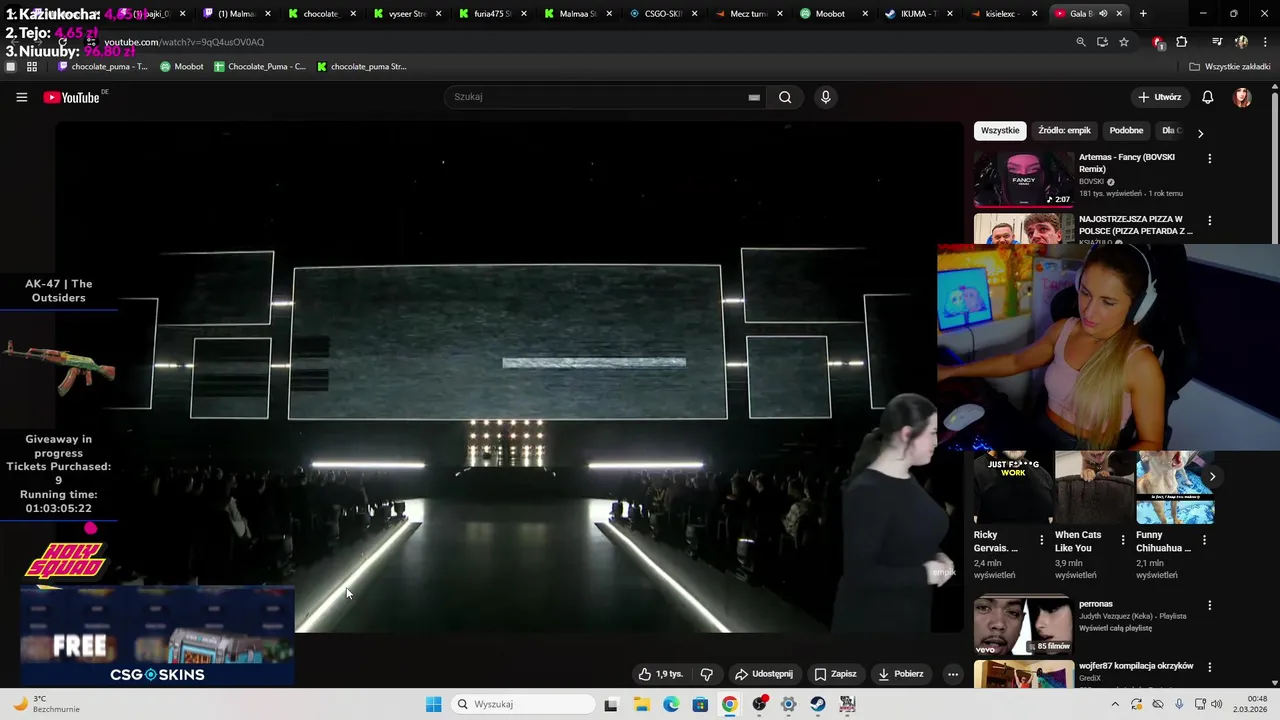The width and height of the screenshot is (1280, 720).
Task: Open more actions menu below the video
Action: tap(952, 674)
